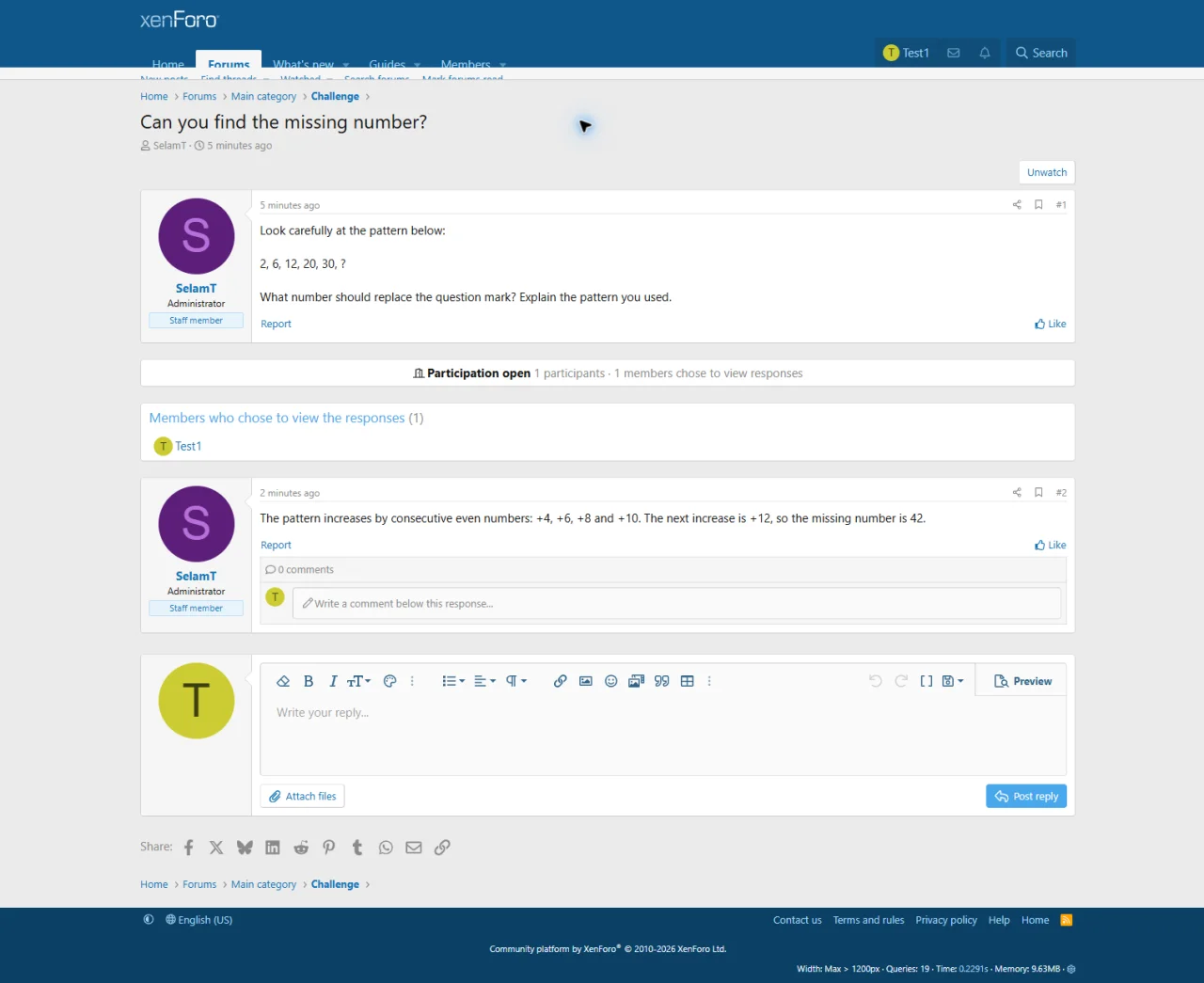1204x983 pixels.
Task: Toggle style variation icon in footer
Action: coord(149,920)
